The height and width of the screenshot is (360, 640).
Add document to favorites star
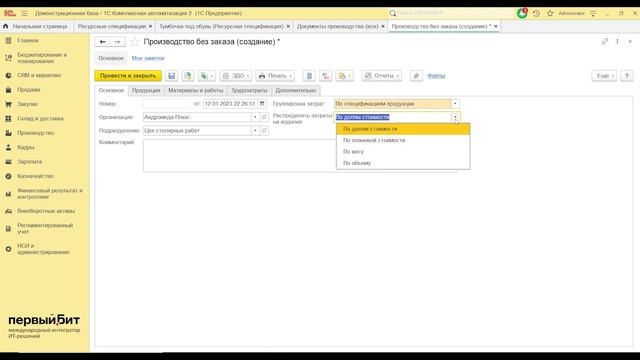click(x=135, y=42)
